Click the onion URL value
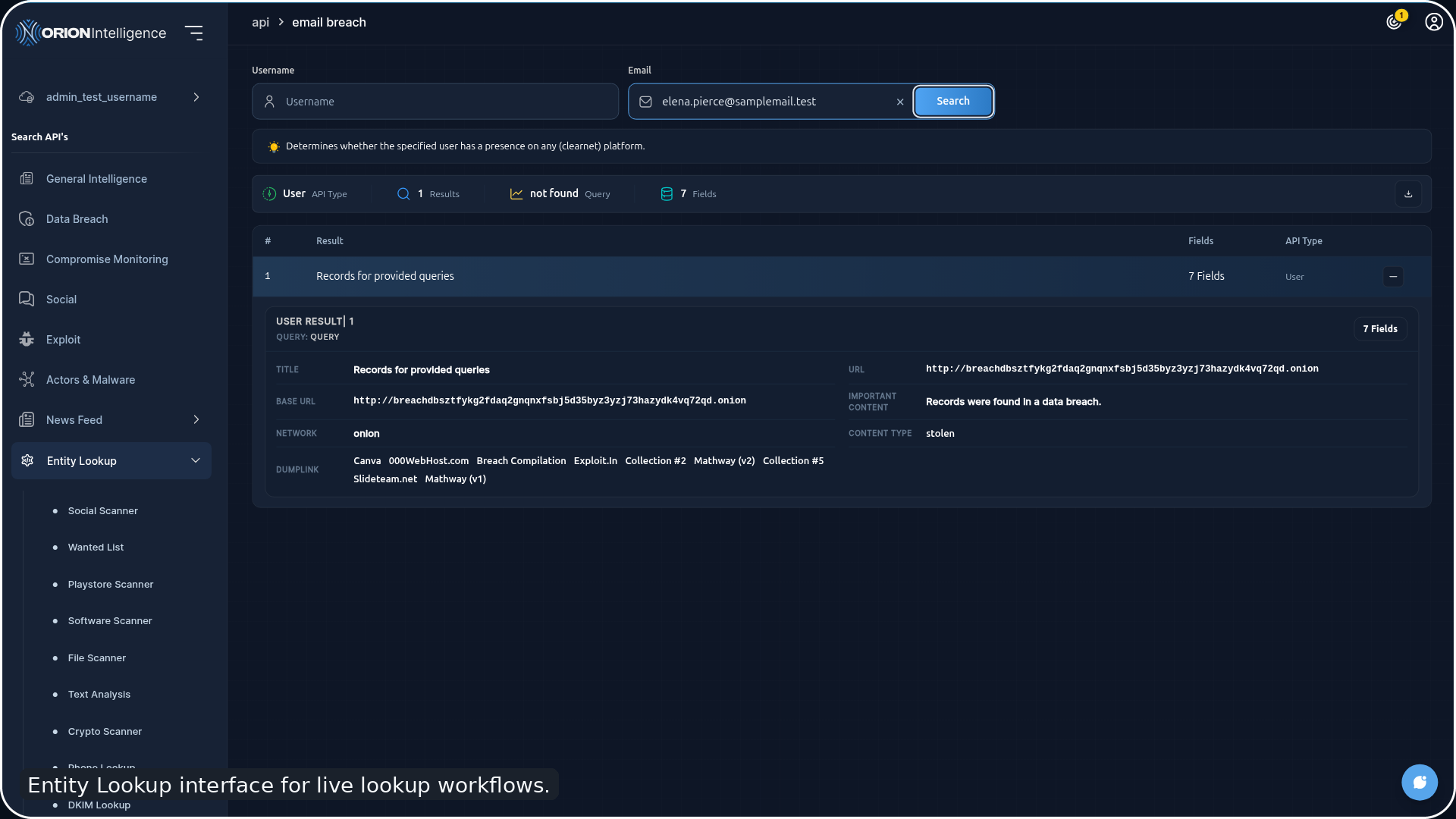The width and height of the screenshot is (1456, 819). tap(1122, 369)
